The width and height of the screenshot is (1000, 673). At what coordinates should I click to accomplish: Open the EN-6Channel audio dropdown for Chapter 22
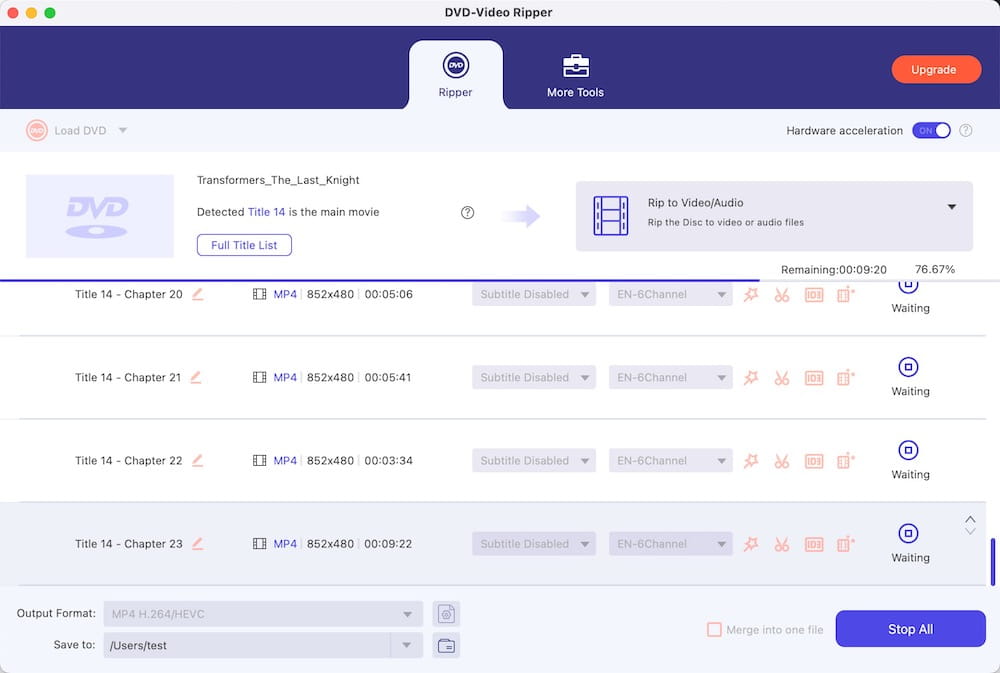pyautogui.click(x=670, y=461)
